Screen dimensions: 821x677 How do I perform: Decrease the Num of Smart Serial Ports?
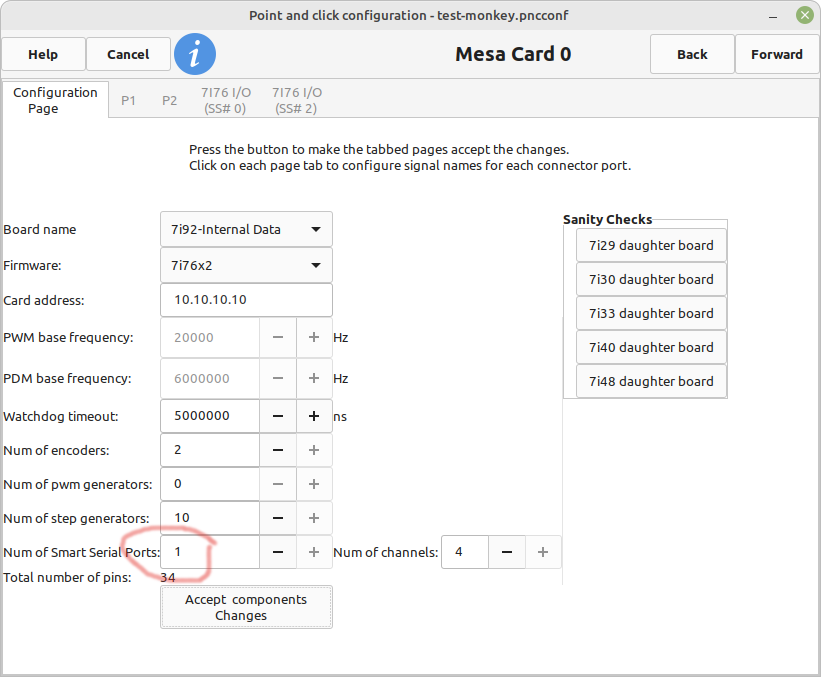coord(278,552)
